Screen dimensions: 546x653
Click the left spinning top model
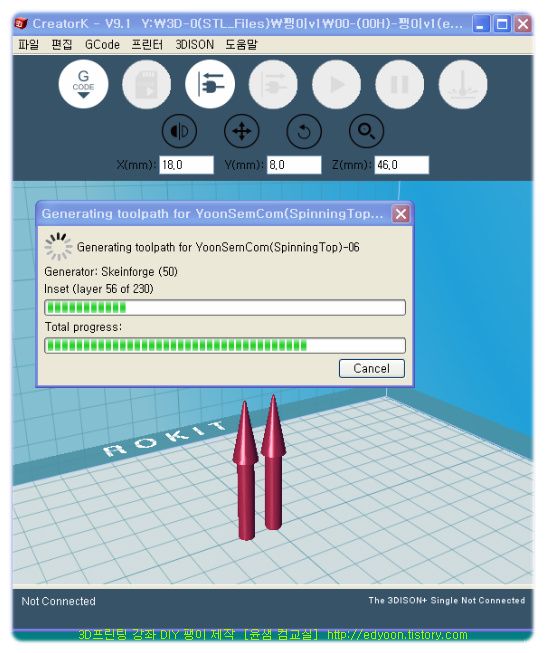click(246, 471)
